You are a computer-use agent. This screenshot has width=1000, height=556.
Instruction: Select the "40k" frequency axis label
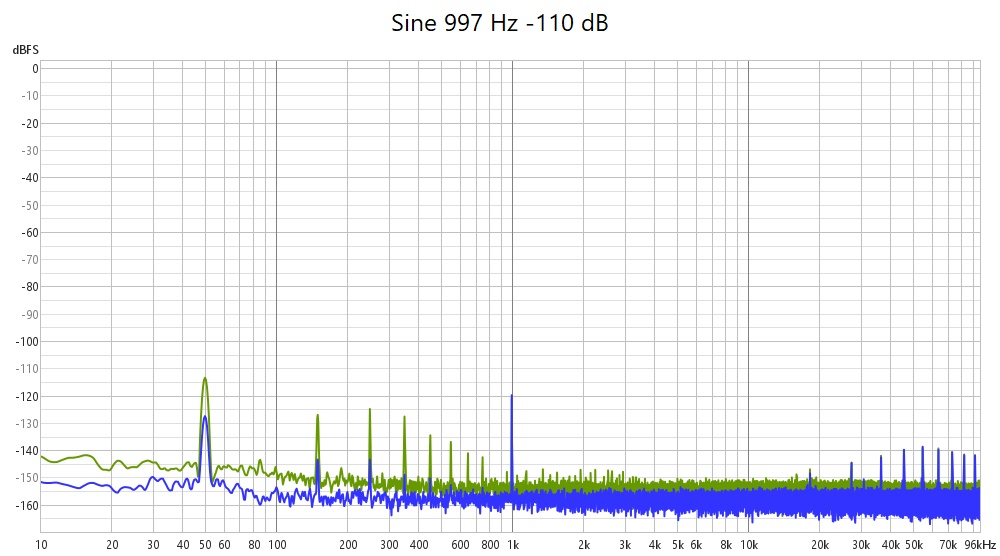(x=891, y=545)
